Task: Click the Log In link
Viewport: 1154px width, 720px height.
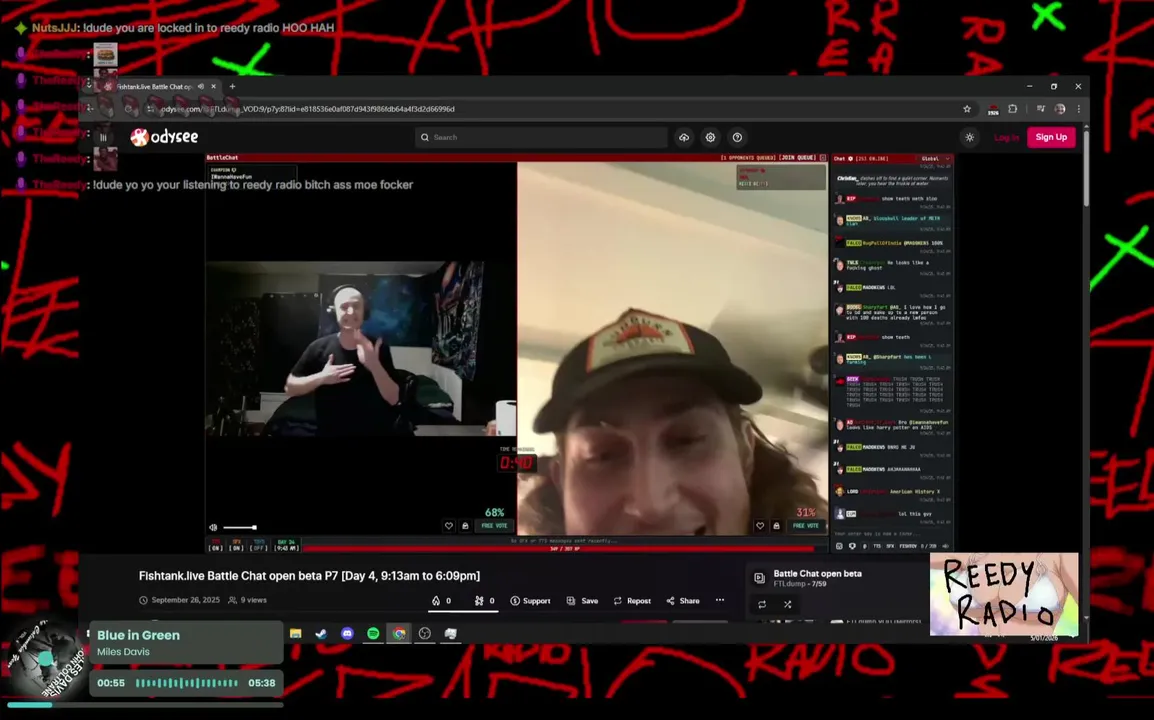Action: point(1006,137)
